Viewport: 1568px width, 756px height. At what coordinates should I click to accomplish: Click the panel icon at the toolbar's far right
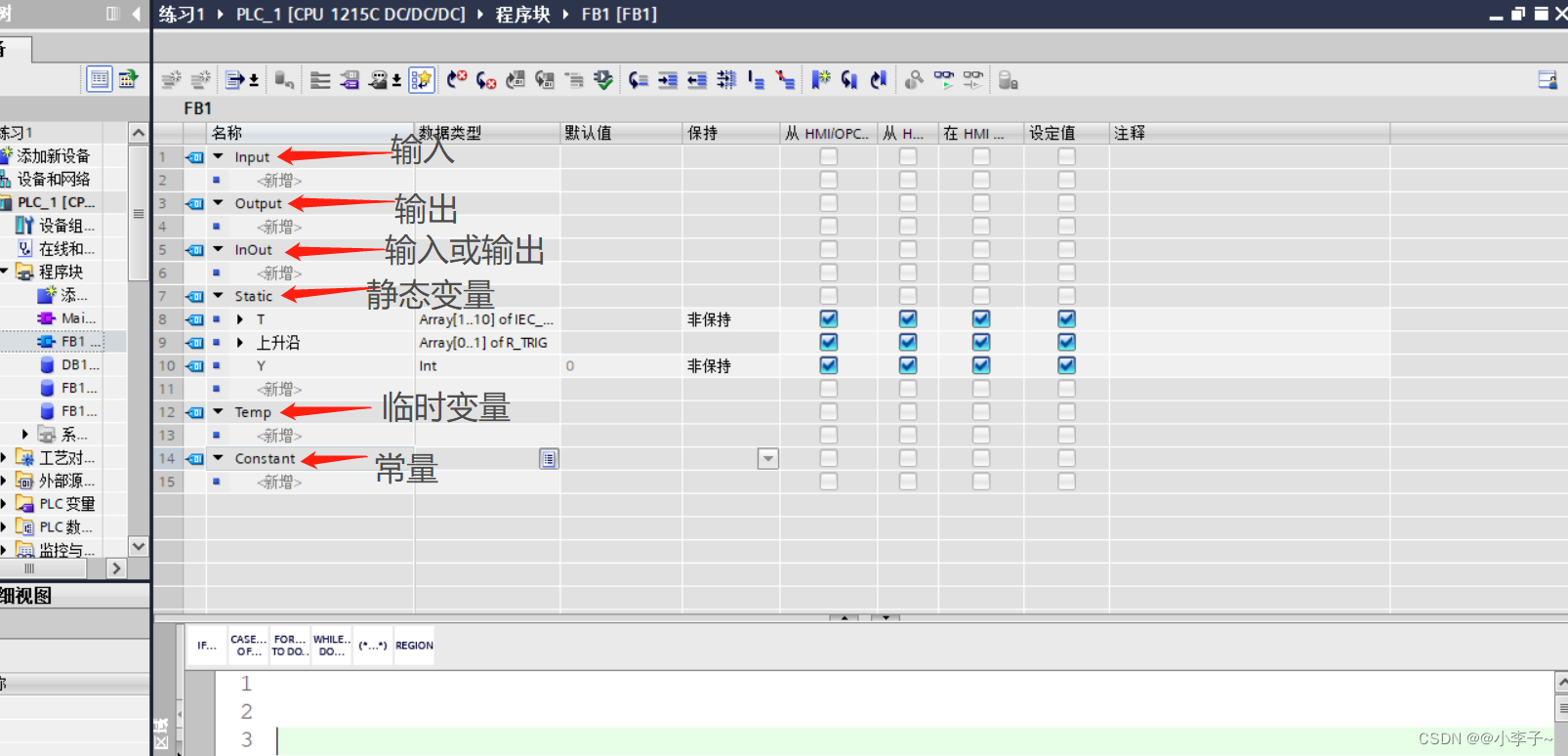pyautogui.click(x=1547, y=80)
